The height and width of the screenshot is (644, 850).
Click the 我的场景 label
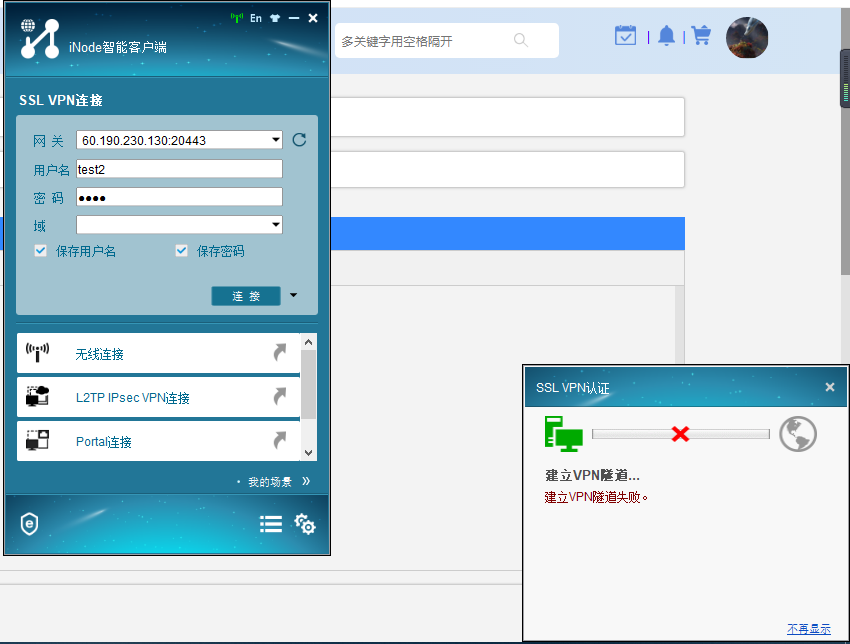[x=270, y=482]
